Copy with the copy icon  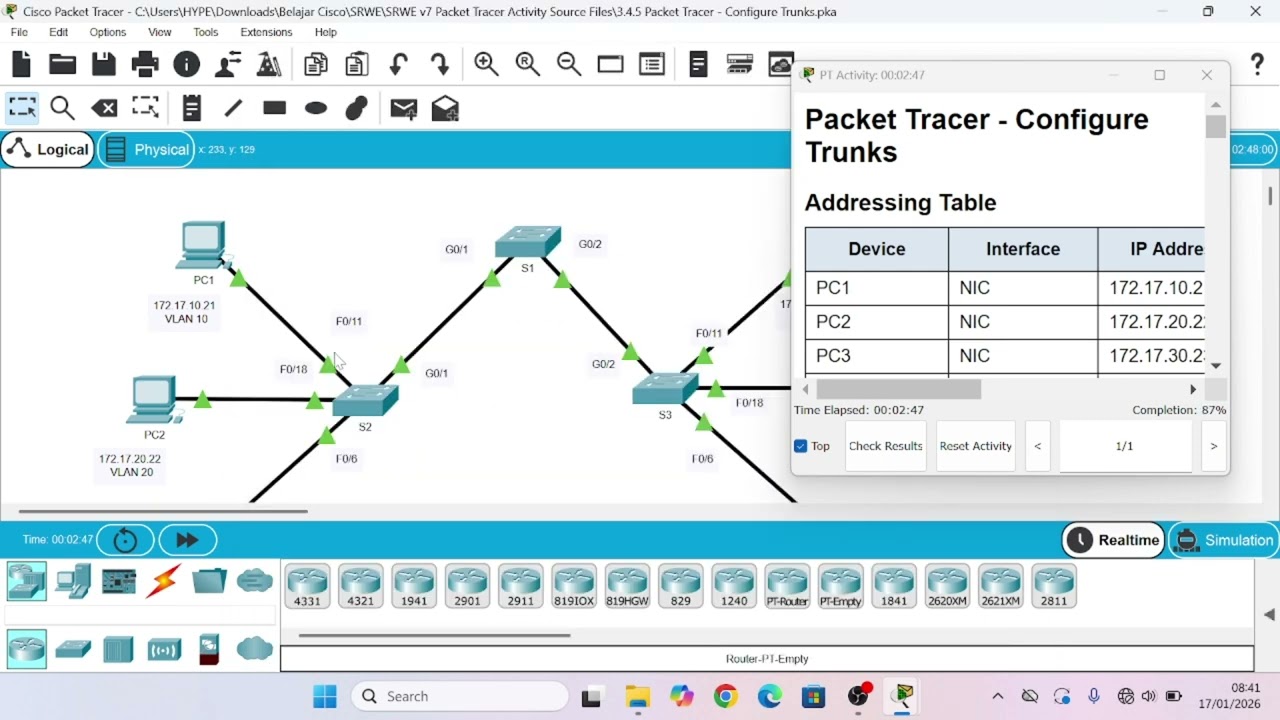point(316,65)
